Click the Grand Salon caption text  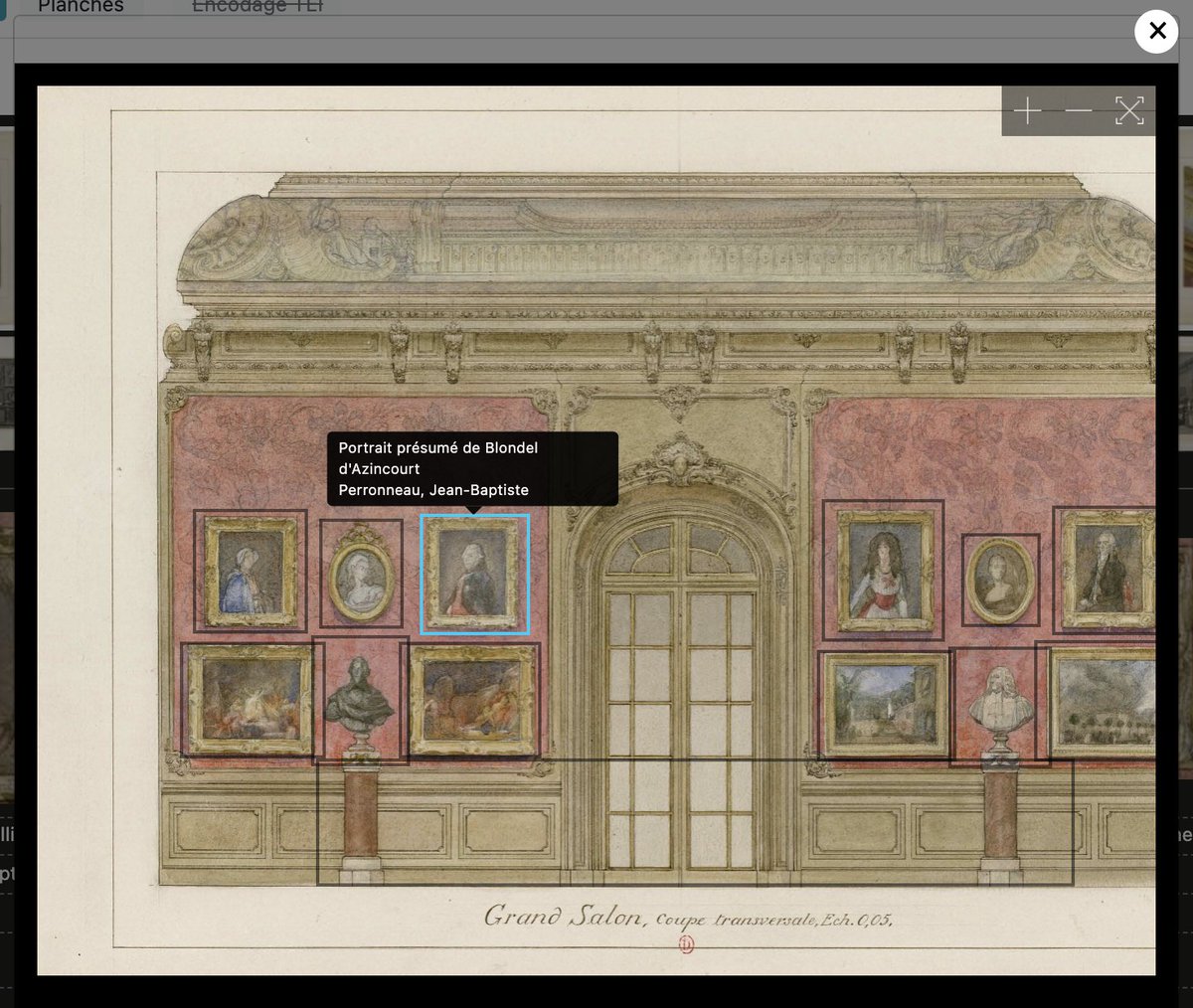[x=688, y=918]
